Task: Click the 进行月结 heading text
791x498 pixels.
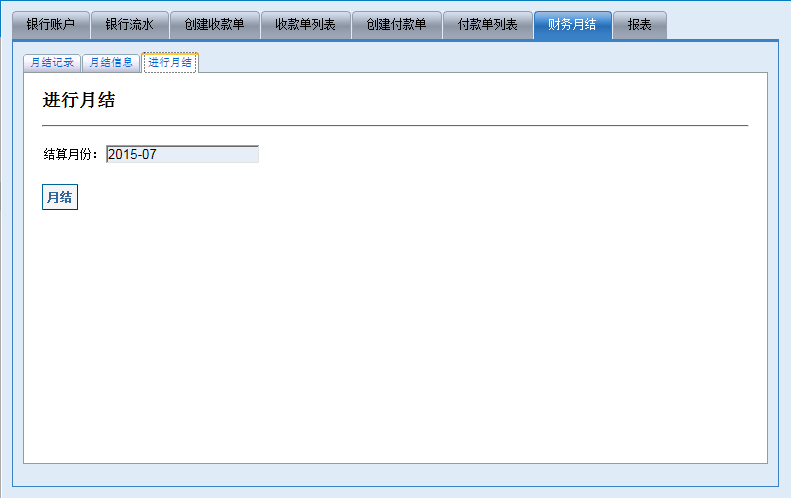Action: [x=79, y=100]
